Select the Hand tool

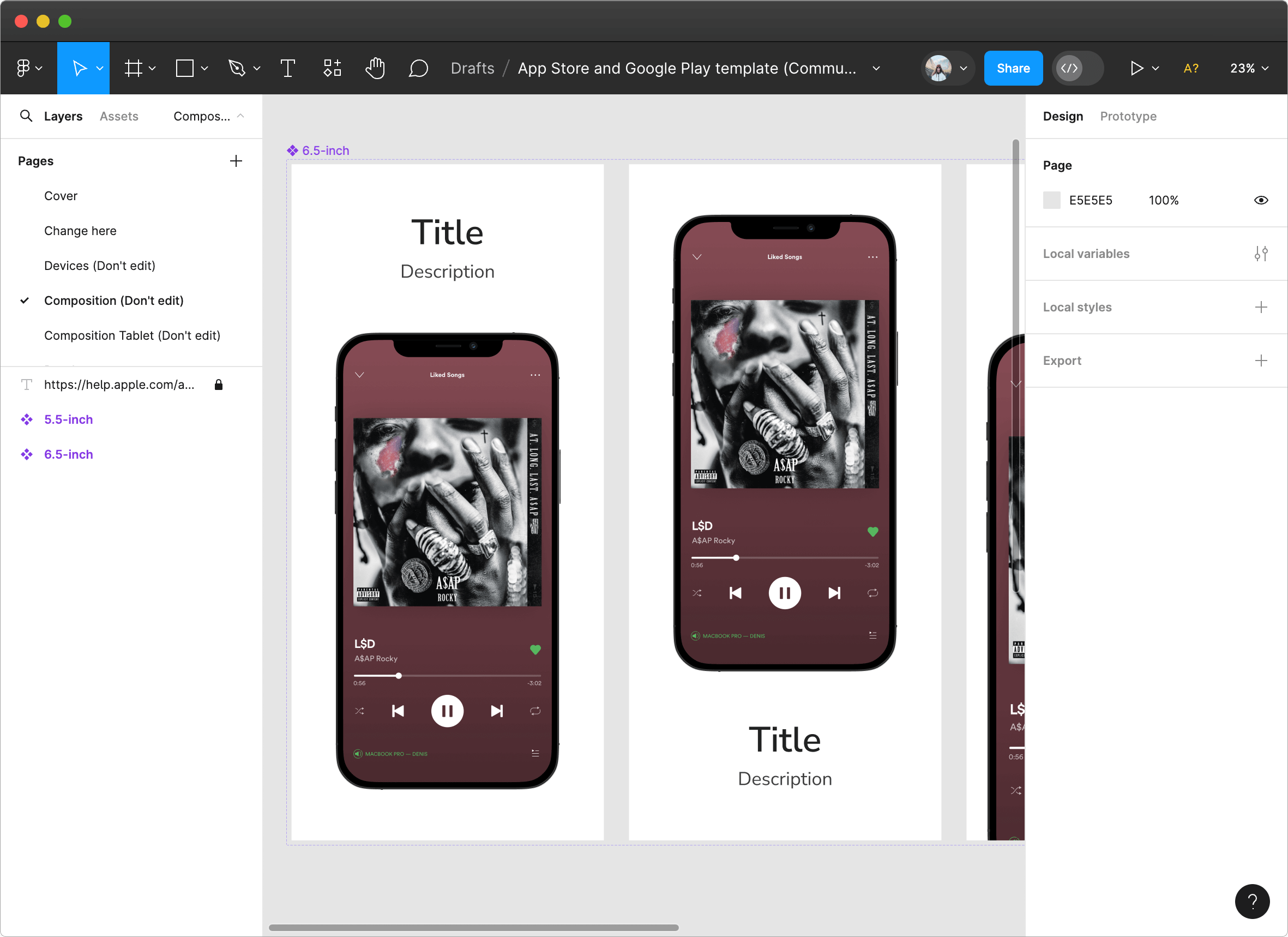[375, 68]
